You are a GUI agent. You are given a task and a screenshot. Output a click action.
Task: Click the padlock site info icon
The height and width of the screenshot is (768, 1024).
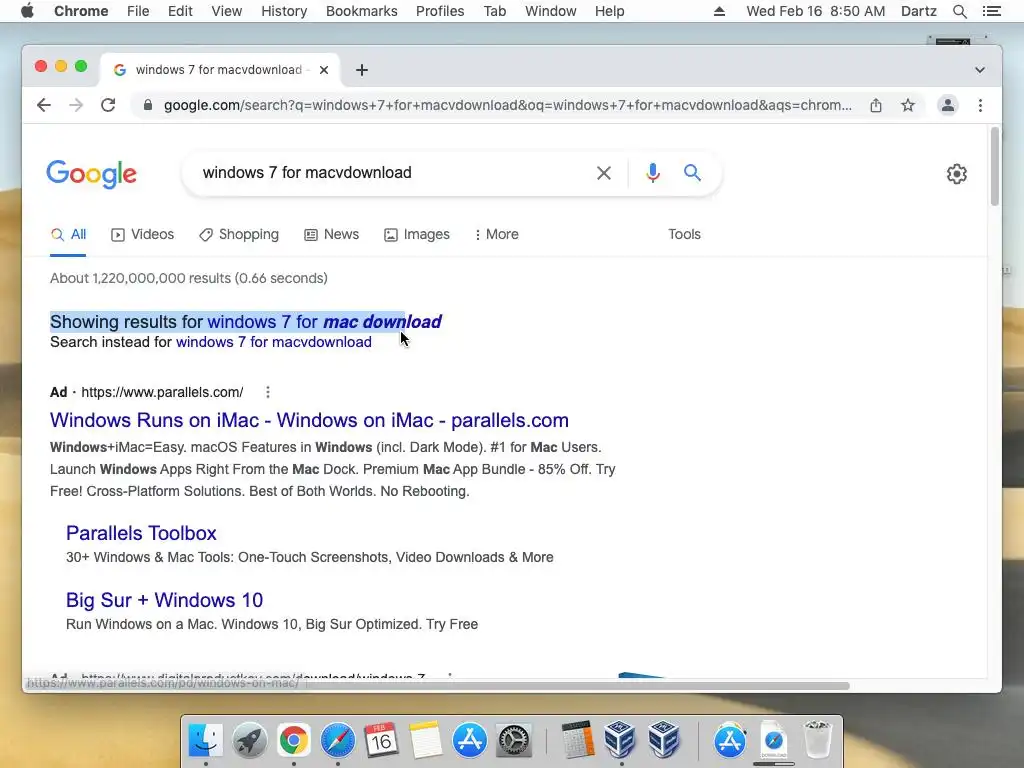coord(148,105)
